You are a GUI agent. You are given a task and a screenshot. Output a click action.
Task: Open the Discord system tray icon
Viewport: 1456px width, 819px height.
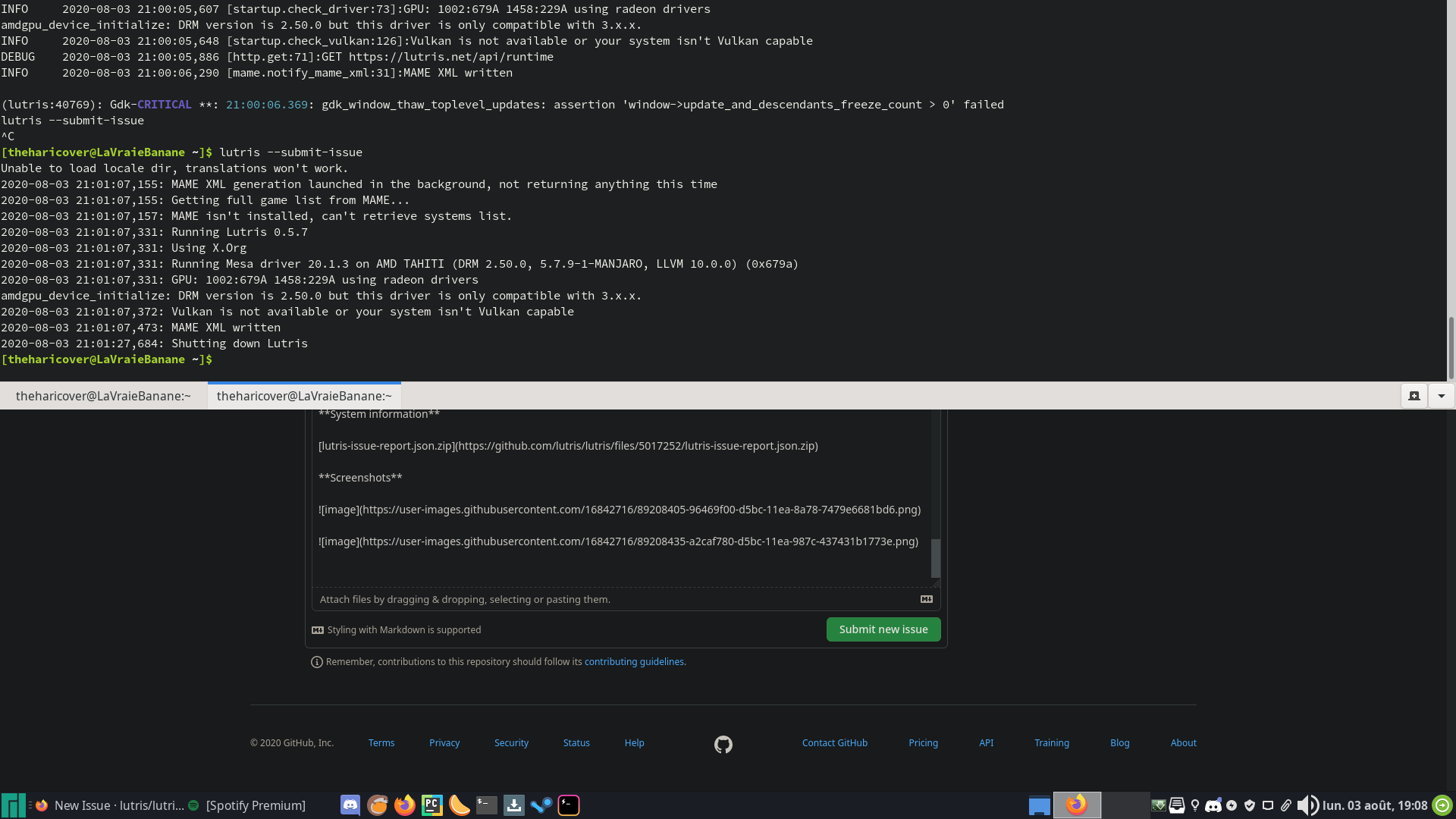tap(1213, 805)
